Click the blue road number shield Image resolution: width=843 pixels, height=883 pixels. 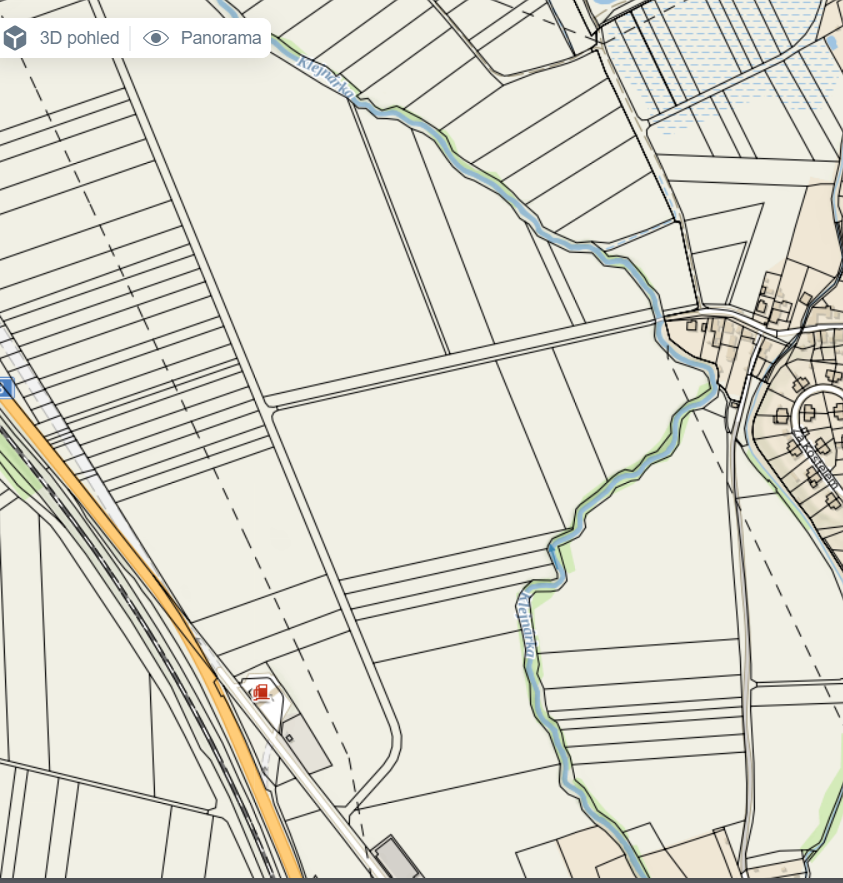click(x=5, y=388)
